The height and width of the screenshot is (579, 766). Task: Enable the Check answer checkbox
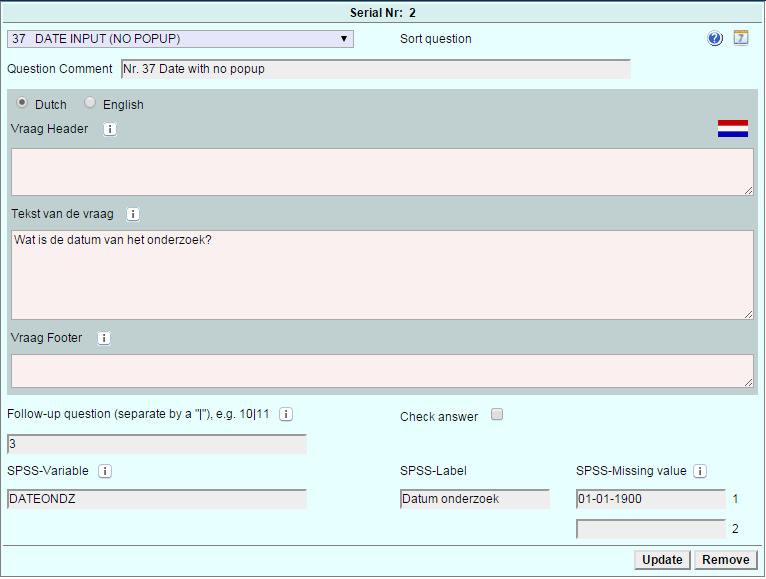pos(497,415)
